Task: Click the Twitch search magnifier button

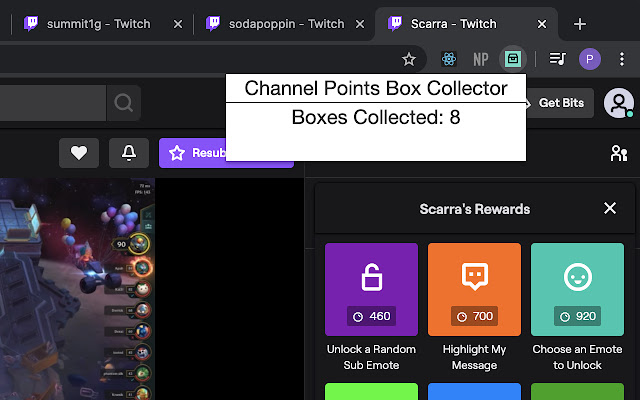Action: (x=124, y=103)
